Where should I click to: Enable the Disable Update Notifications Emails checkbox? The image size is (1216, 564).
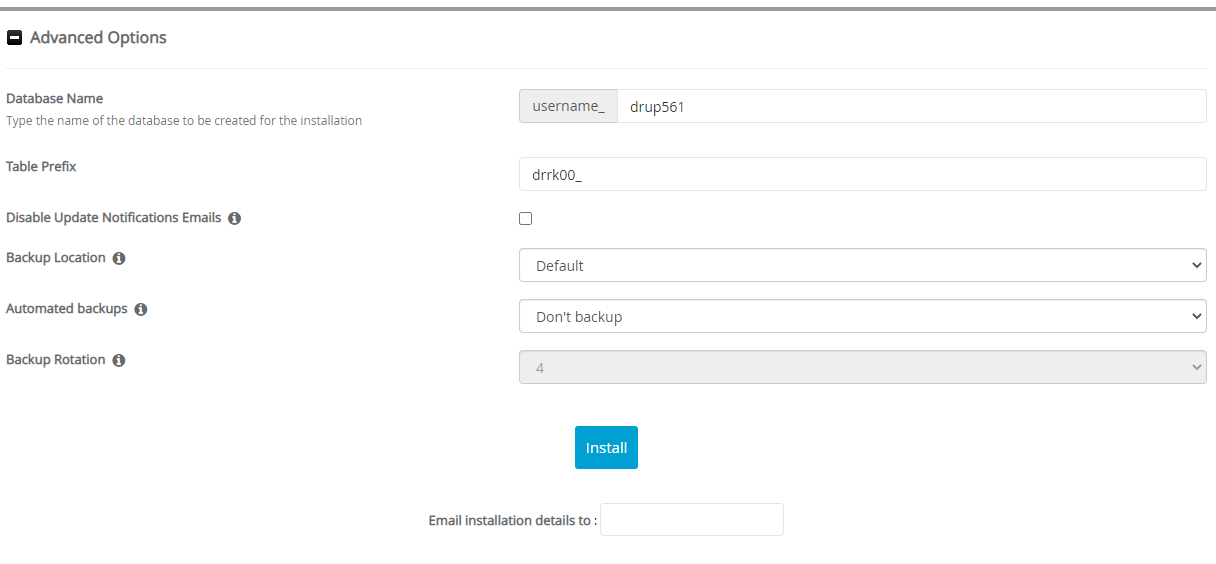coord(526,218)
